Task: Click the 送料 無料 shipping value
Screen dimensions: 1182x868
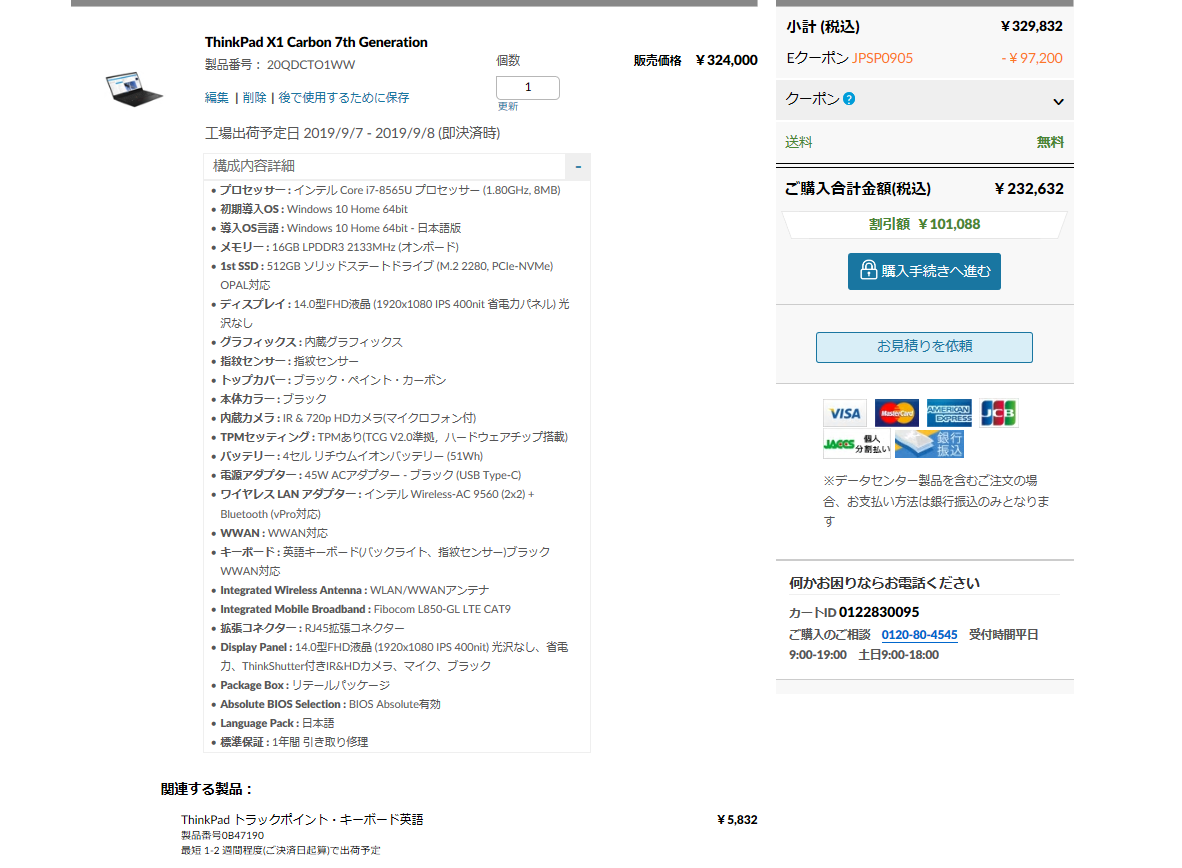Action: point(1050,142)
